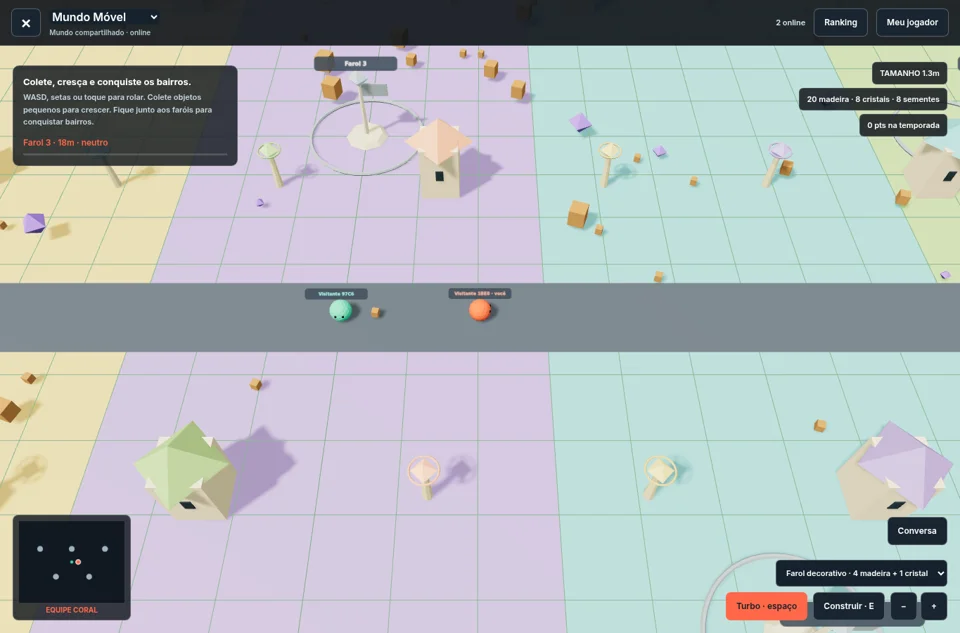The image size is (960, 633).
Task: Click the minimap above EQUIPE CORAL
Action: pos(72,561)
